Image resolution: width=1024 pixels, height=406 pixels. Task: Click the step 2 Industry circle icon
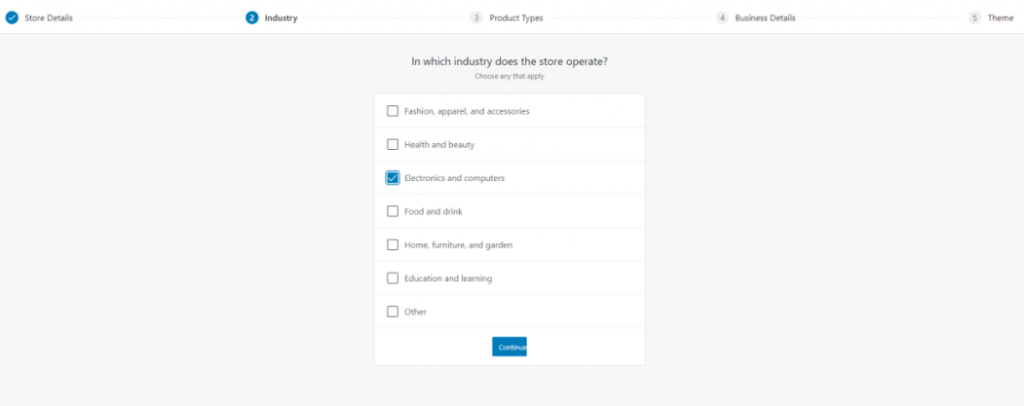(x=252, y=18)
